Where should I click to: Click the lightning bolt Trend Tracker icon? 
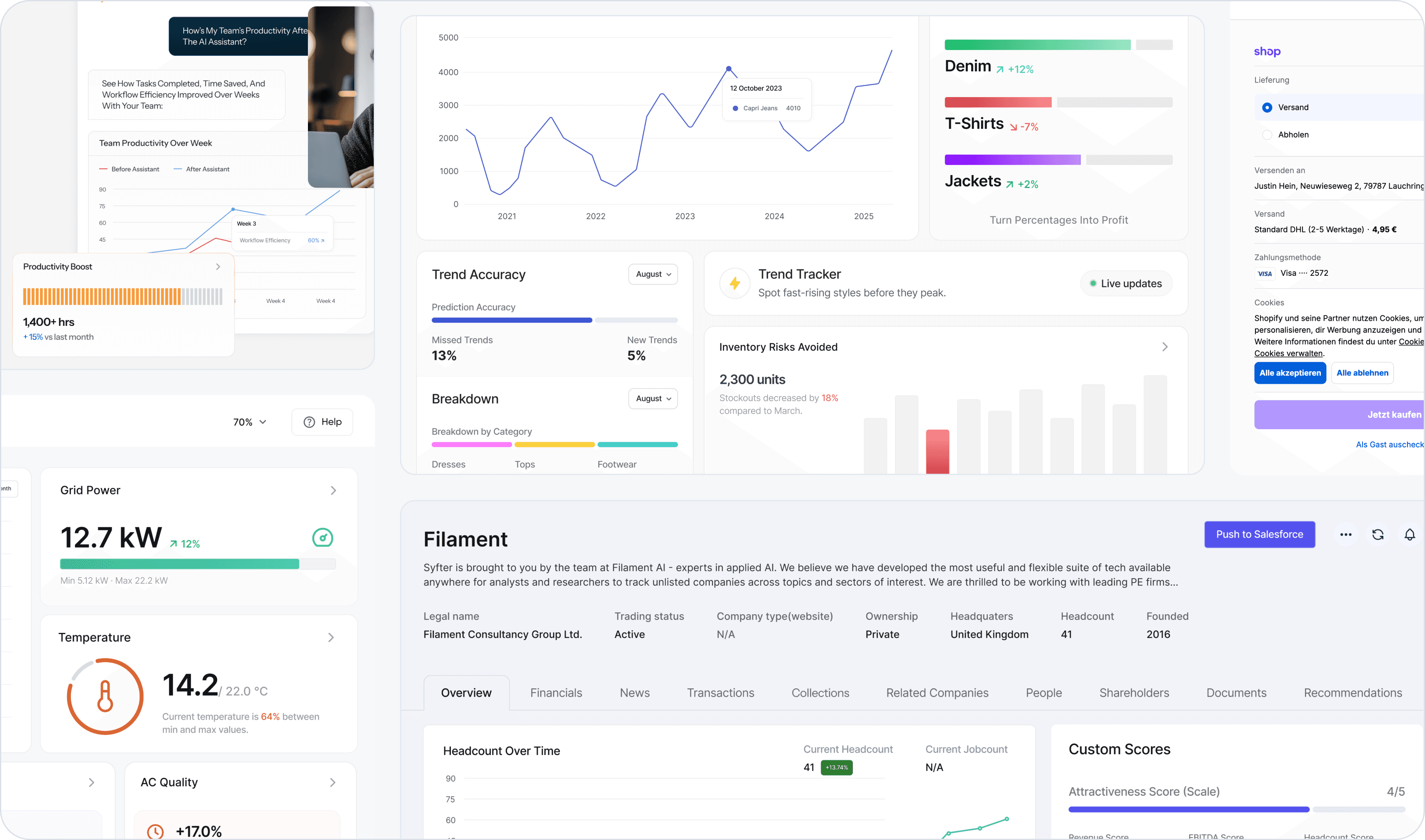tap(735, 283)
